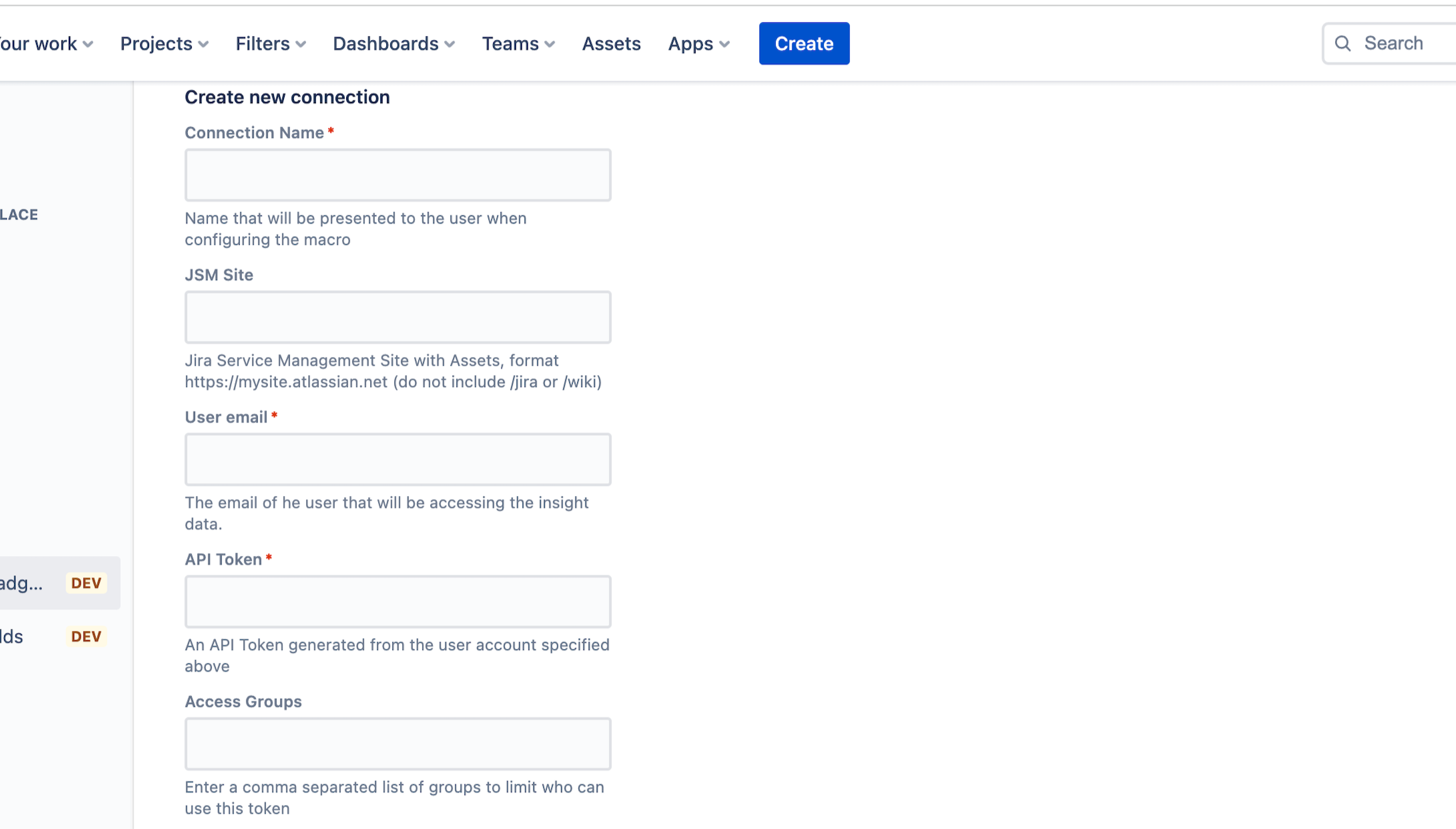
Task: Click the DEV badge on the lower sidebar item
Action: [x=86, y=636]
